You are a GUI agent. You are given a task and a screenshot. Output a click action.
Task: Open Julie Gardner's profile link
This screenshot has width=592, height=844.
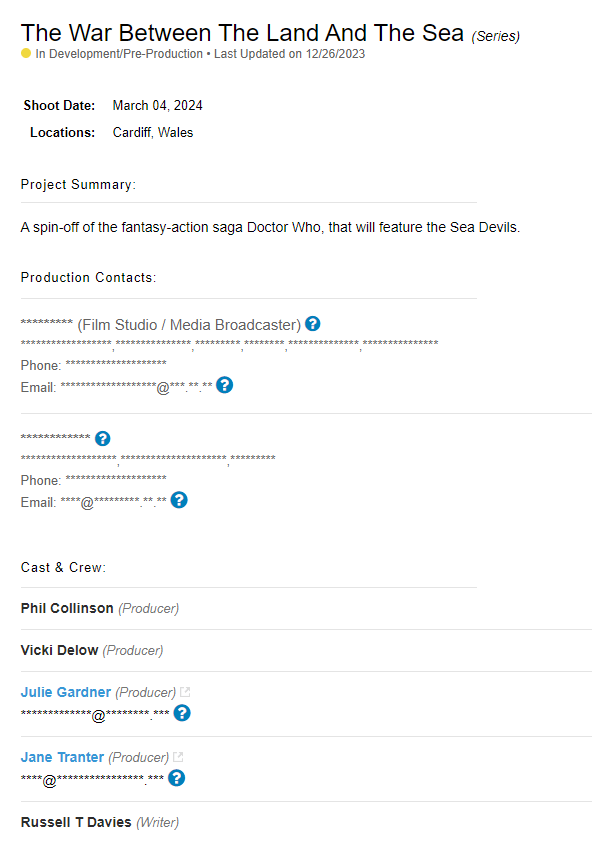[66, 692]
